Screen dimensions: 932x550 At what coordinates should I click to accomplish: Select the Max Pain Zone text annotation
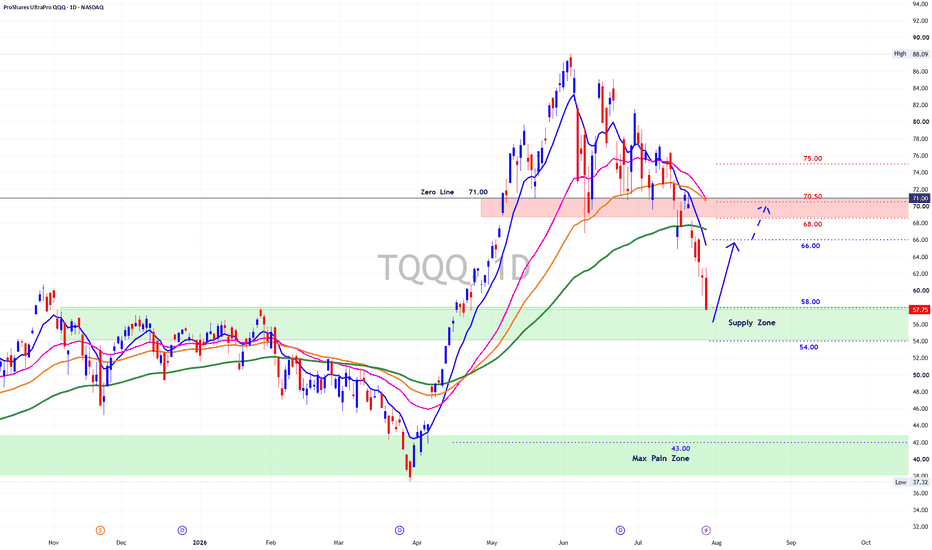660,458
